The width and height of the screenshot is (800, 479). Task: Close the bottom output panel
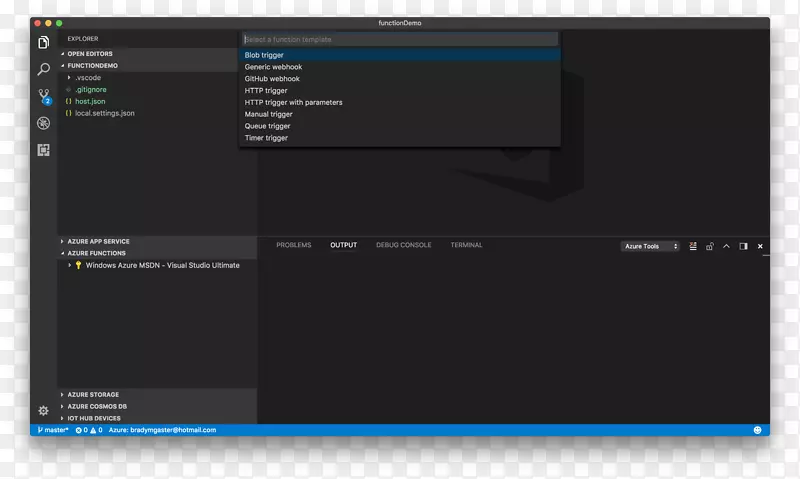pos(760,246)
